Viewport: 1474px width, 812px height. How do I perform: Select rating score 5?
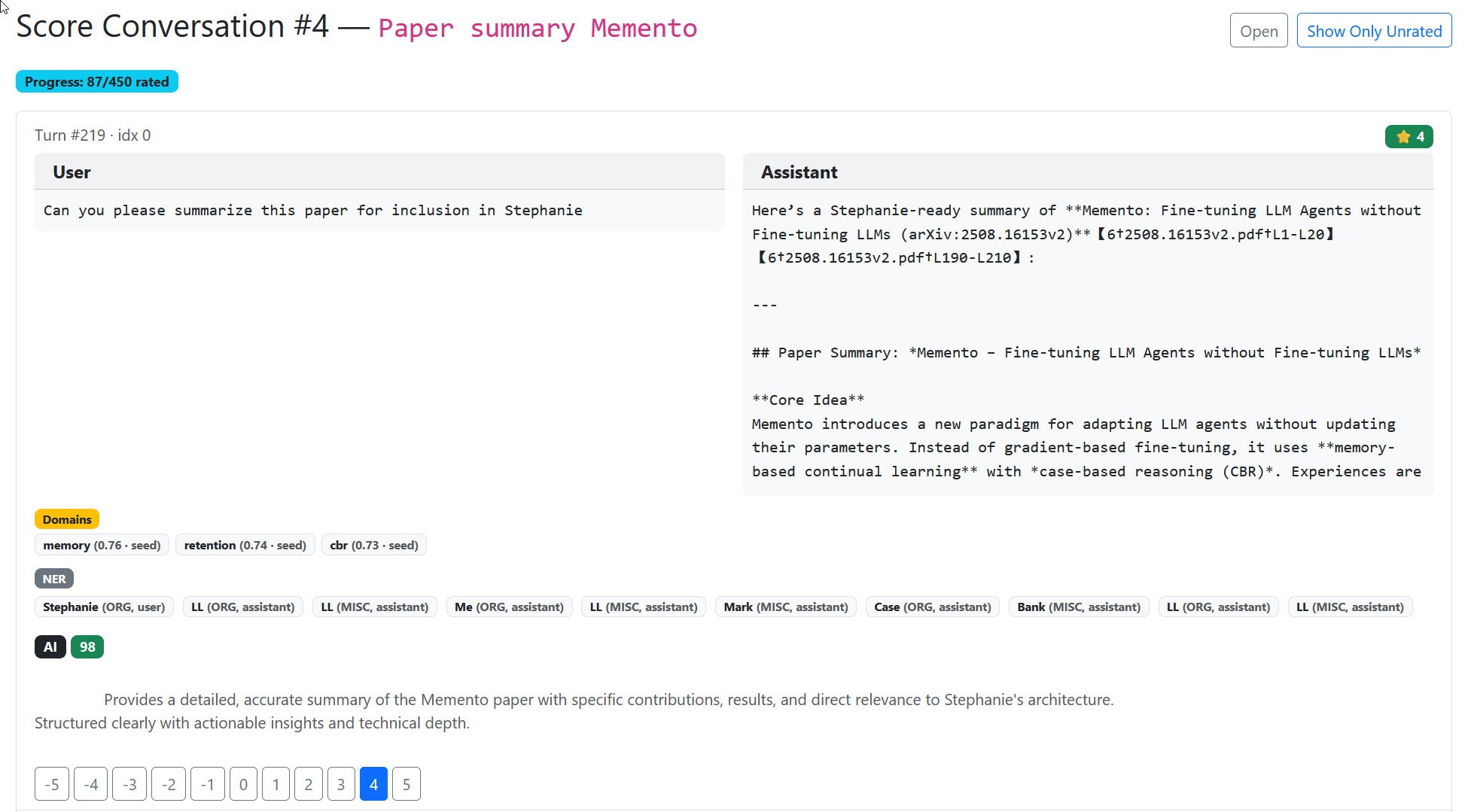tap(406, 784)
